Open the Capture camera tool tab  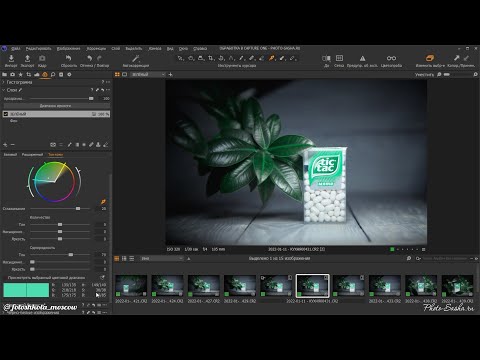tap(12, 74)
